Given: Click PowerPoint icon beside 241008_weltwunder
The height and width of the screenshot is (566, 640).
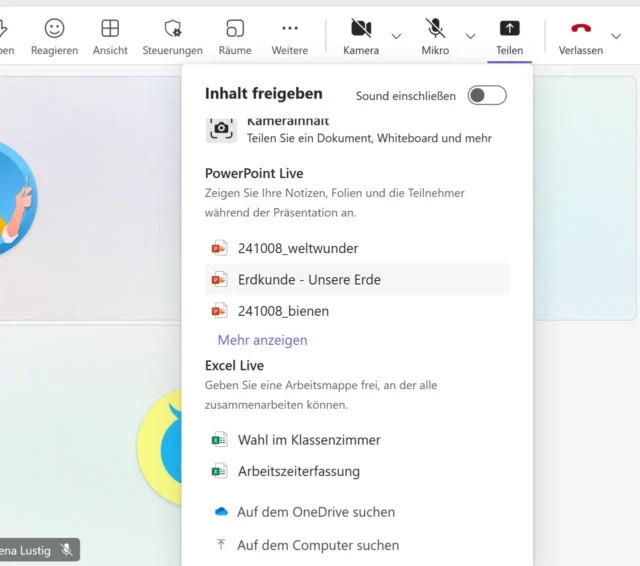Looking at the screenshot, I should click(219, 248).
